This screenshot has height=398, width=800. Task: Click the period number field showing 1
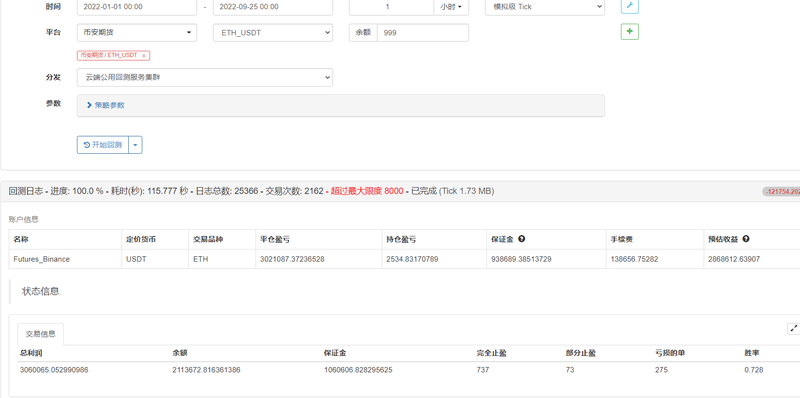(x=391, y=7)
